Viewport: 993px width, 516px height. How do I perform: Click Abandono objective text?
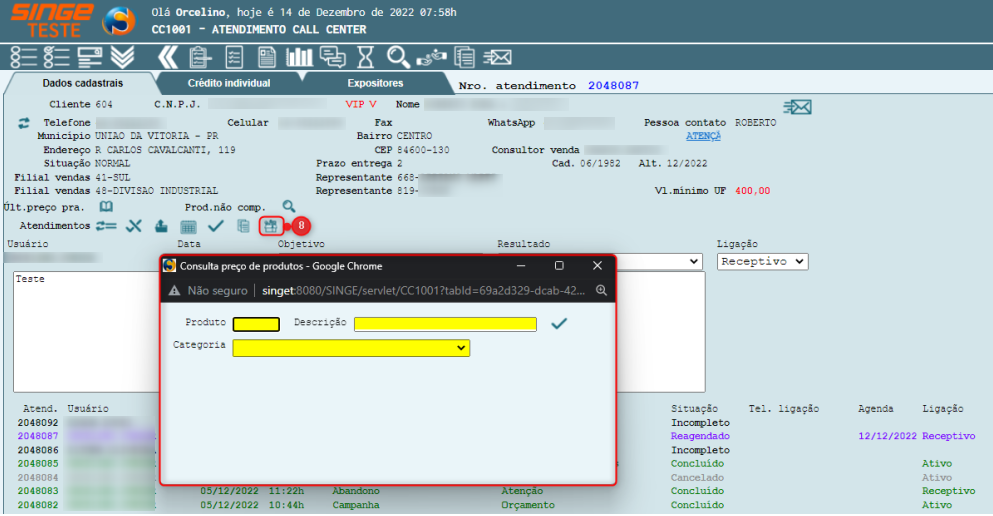pos(356,491)
